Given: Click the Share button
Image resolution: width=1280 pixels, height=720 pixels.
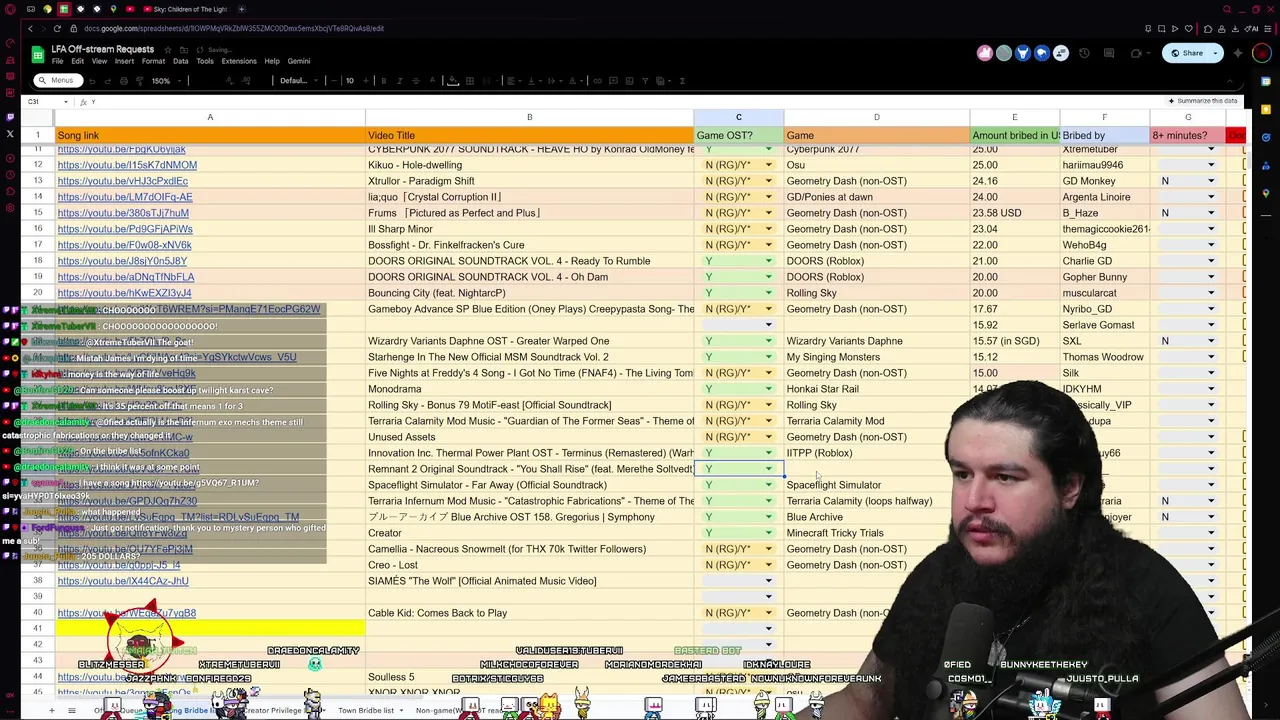Looking at the screenshot, I should tap(1186, 53).
